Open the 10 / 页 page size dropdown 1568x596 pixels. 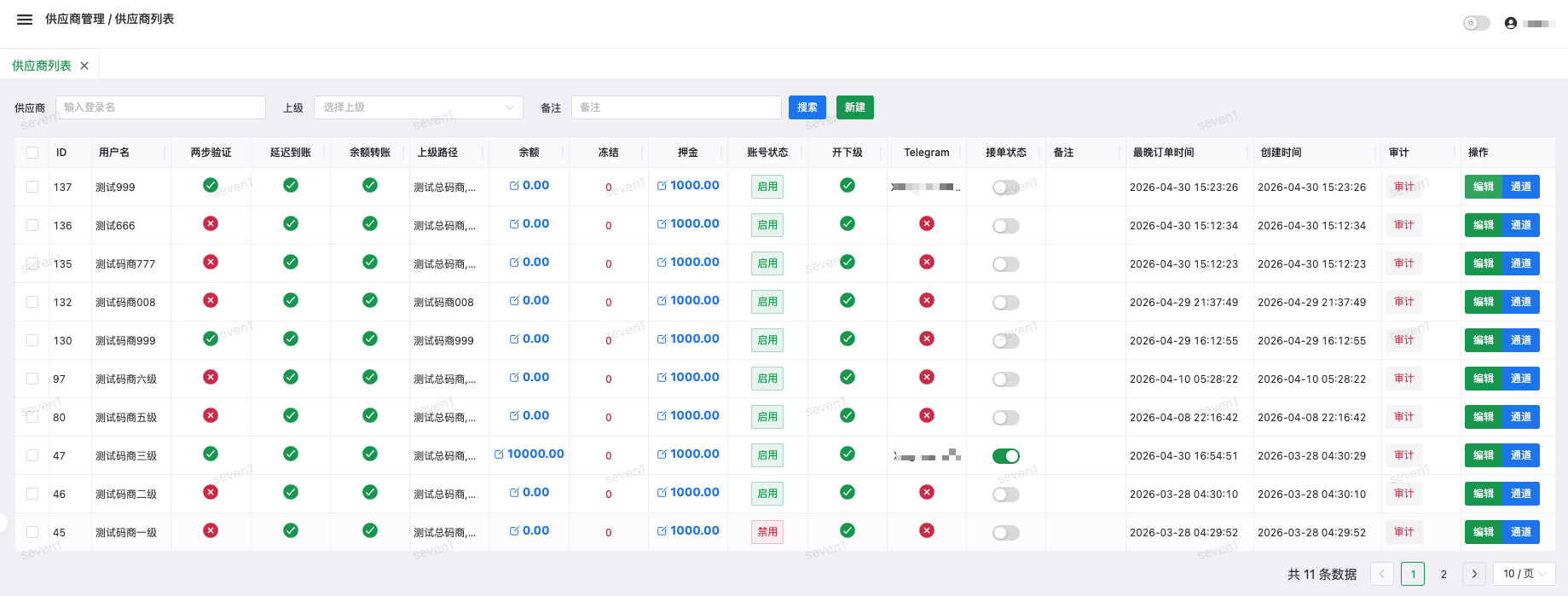1525,574
